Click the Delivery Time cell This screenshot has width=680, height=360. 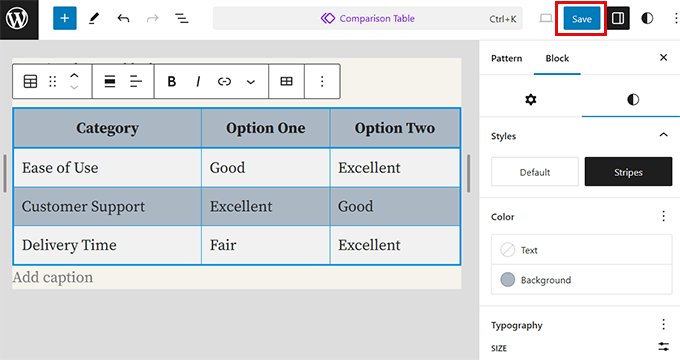[108, 245]
